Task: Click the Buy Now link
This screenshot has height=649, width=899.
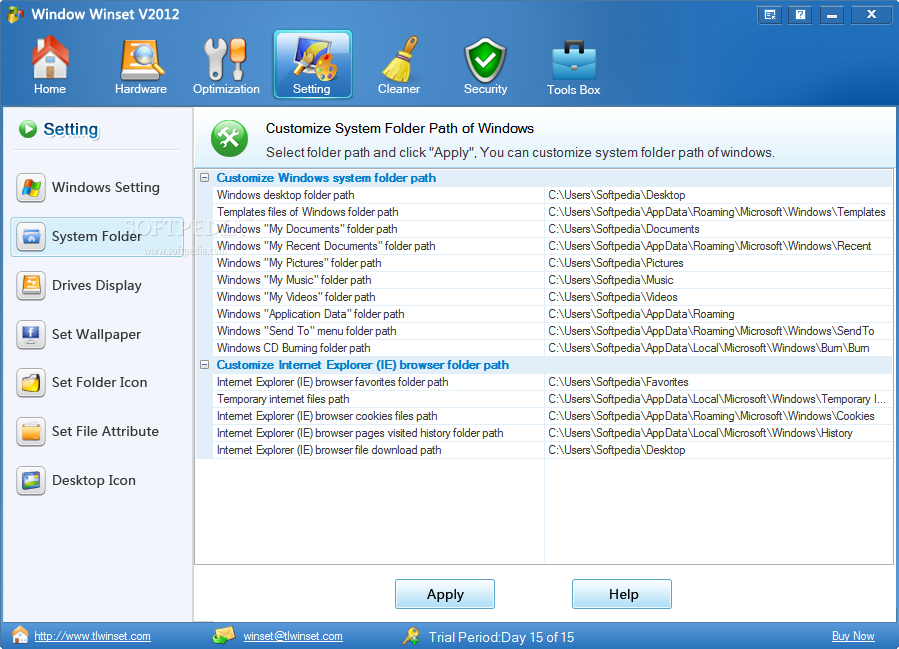Action: tap(853, 636)
